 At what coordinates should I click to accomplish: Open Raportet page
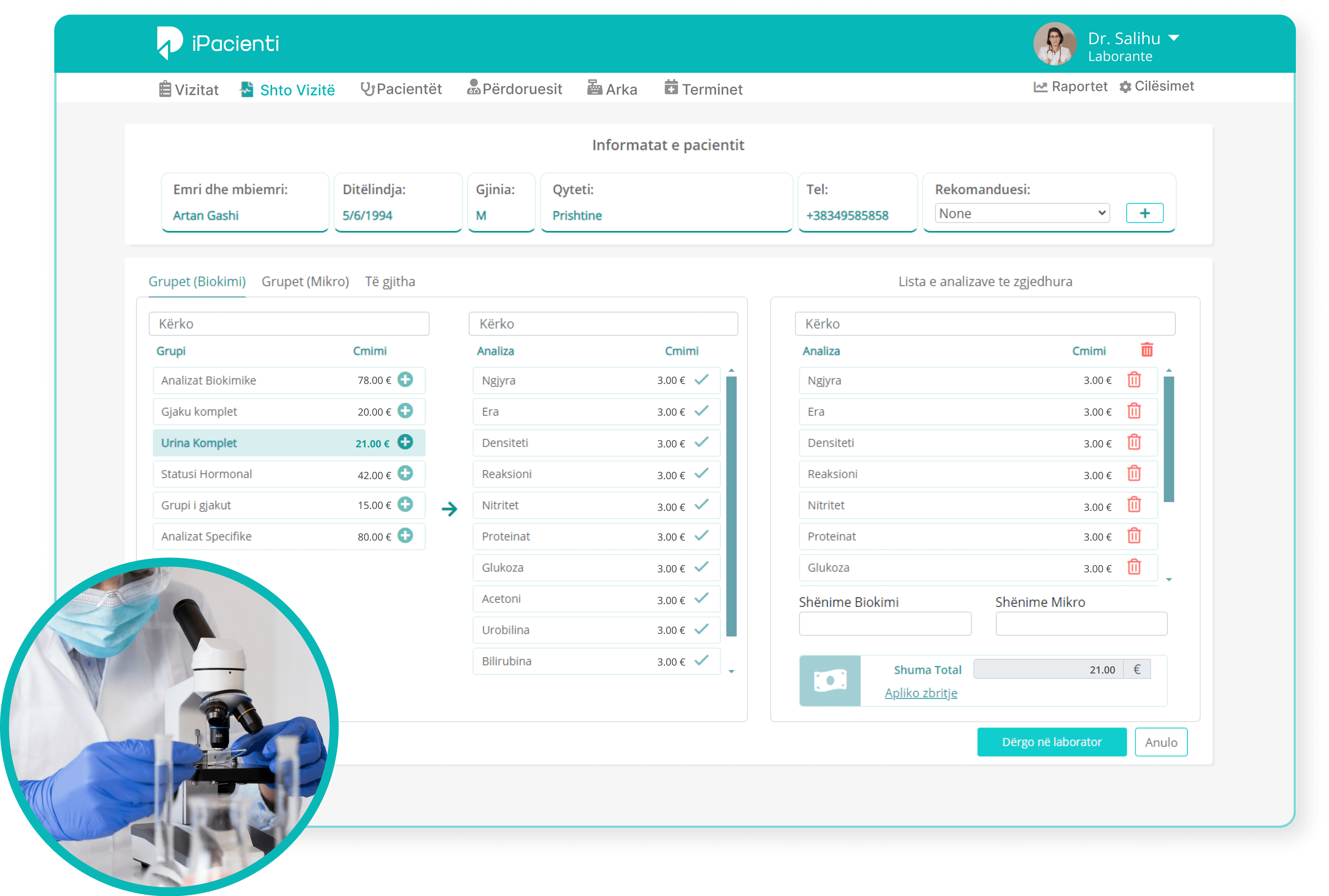pos(1070,86)
